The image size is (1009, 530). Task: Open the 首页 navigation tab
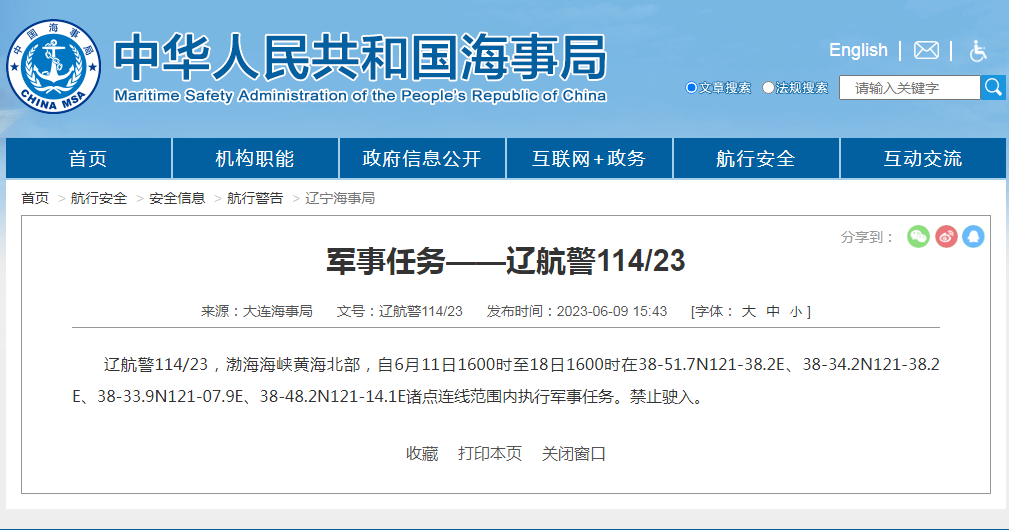88,158
